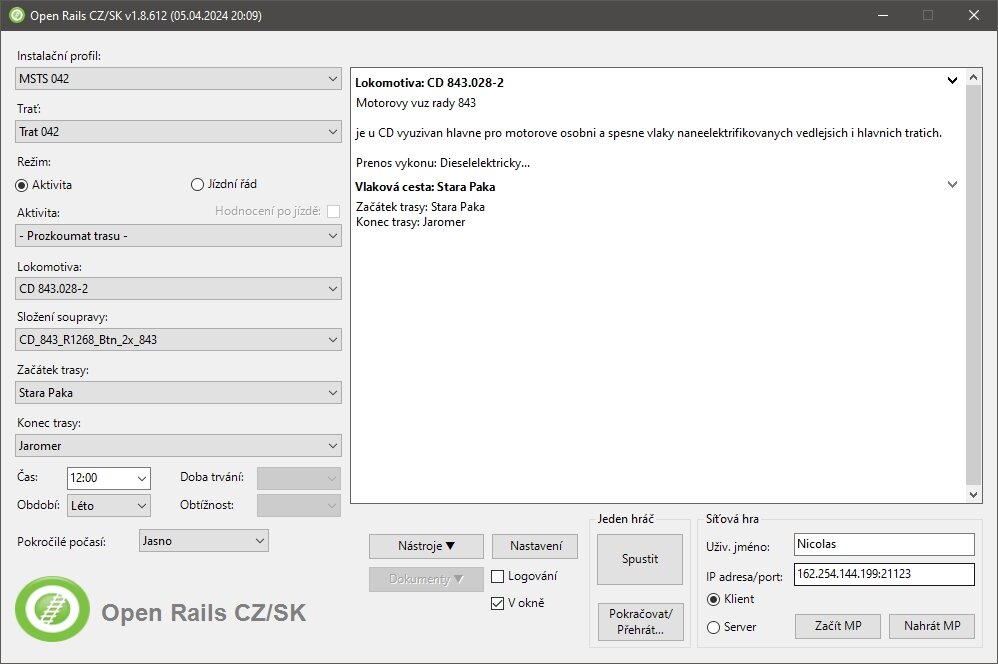Collapse the Lokomotiva details section chevron
Screen dimensions: 998x664
point(952,80)
